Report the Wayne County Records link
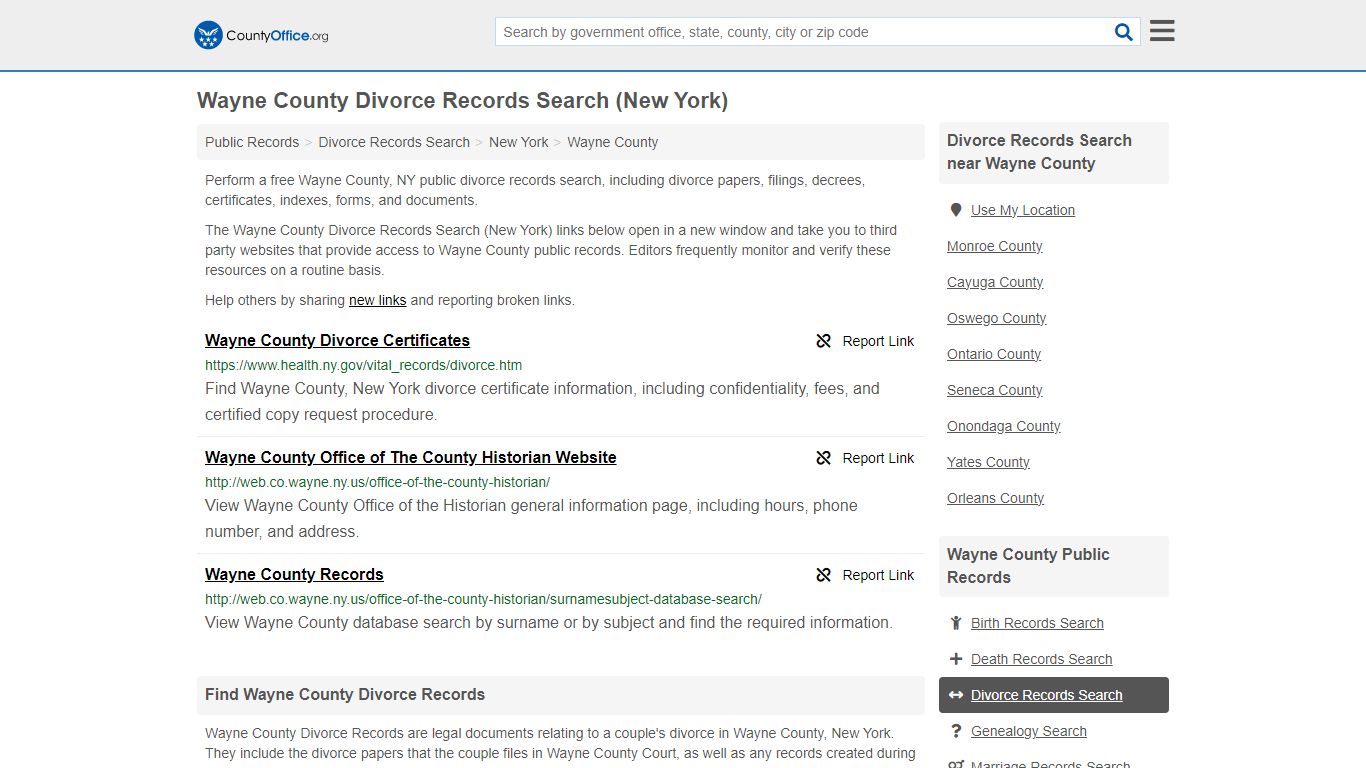Viewport: 1366px width, 768px height. [865, 575]
